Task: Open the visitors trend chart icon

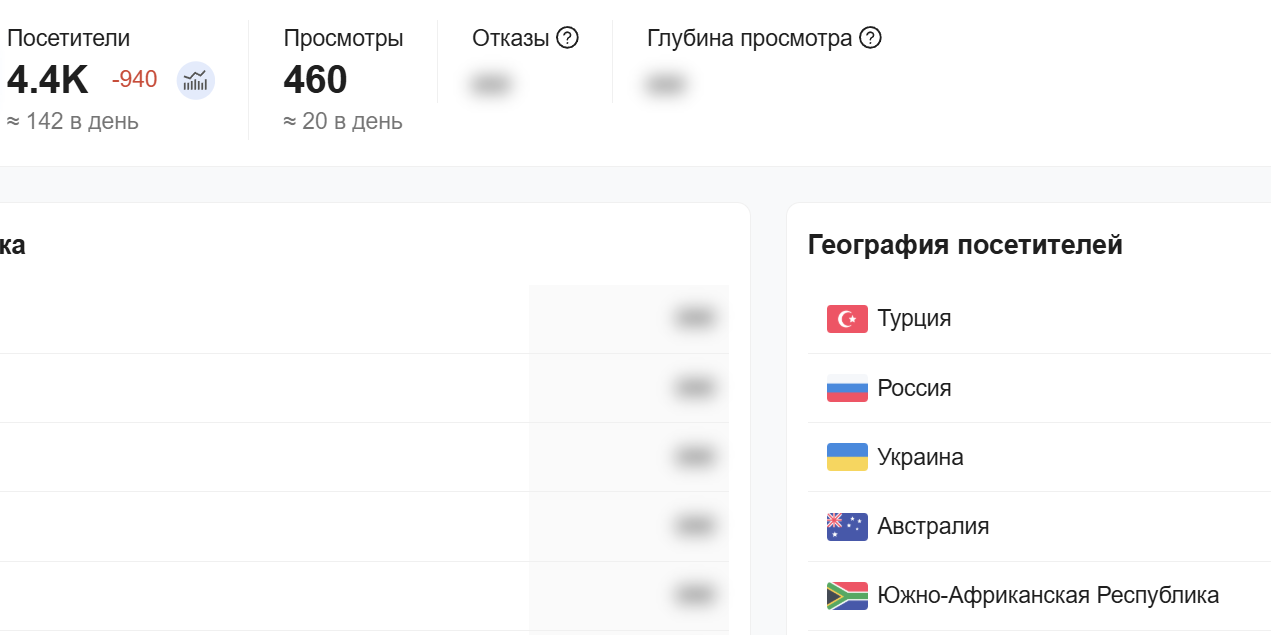Action: (x=196, y=80)
